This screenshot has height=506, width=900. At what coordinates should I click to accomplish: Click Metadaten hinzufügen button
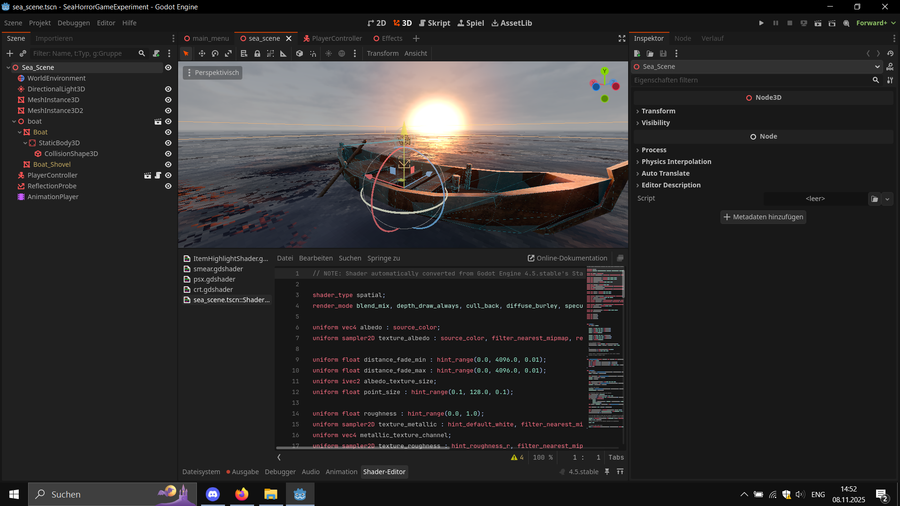point(763,217)
